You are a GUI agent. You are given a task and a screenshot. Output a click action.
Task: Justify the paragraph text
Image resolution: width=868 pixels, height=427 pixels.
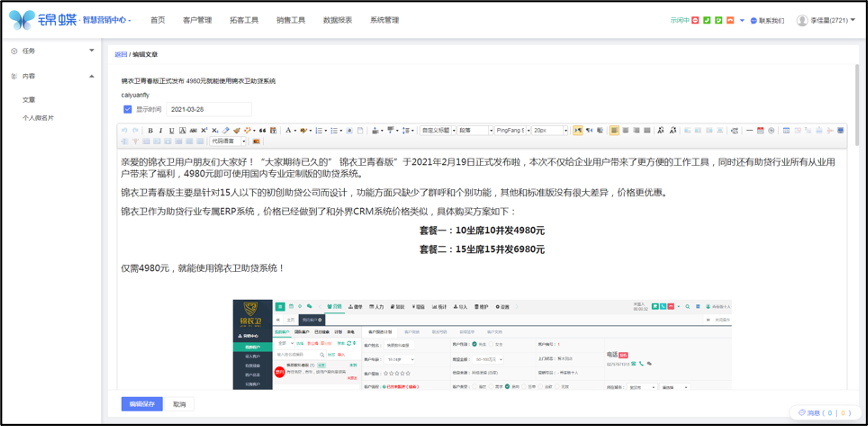tap(647, 130)
